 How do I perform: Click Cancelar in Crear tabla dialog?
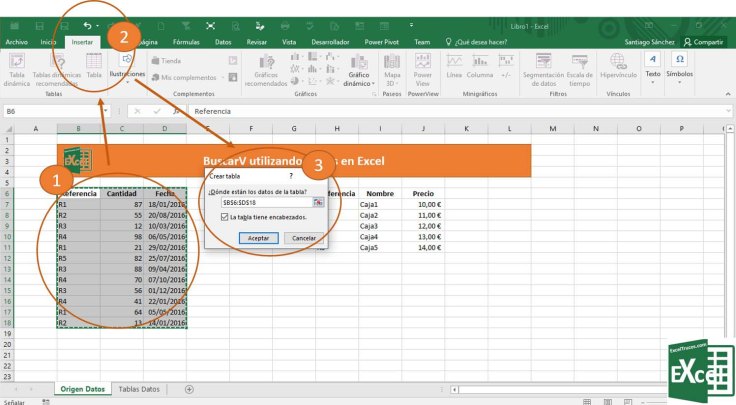[304, 238]
